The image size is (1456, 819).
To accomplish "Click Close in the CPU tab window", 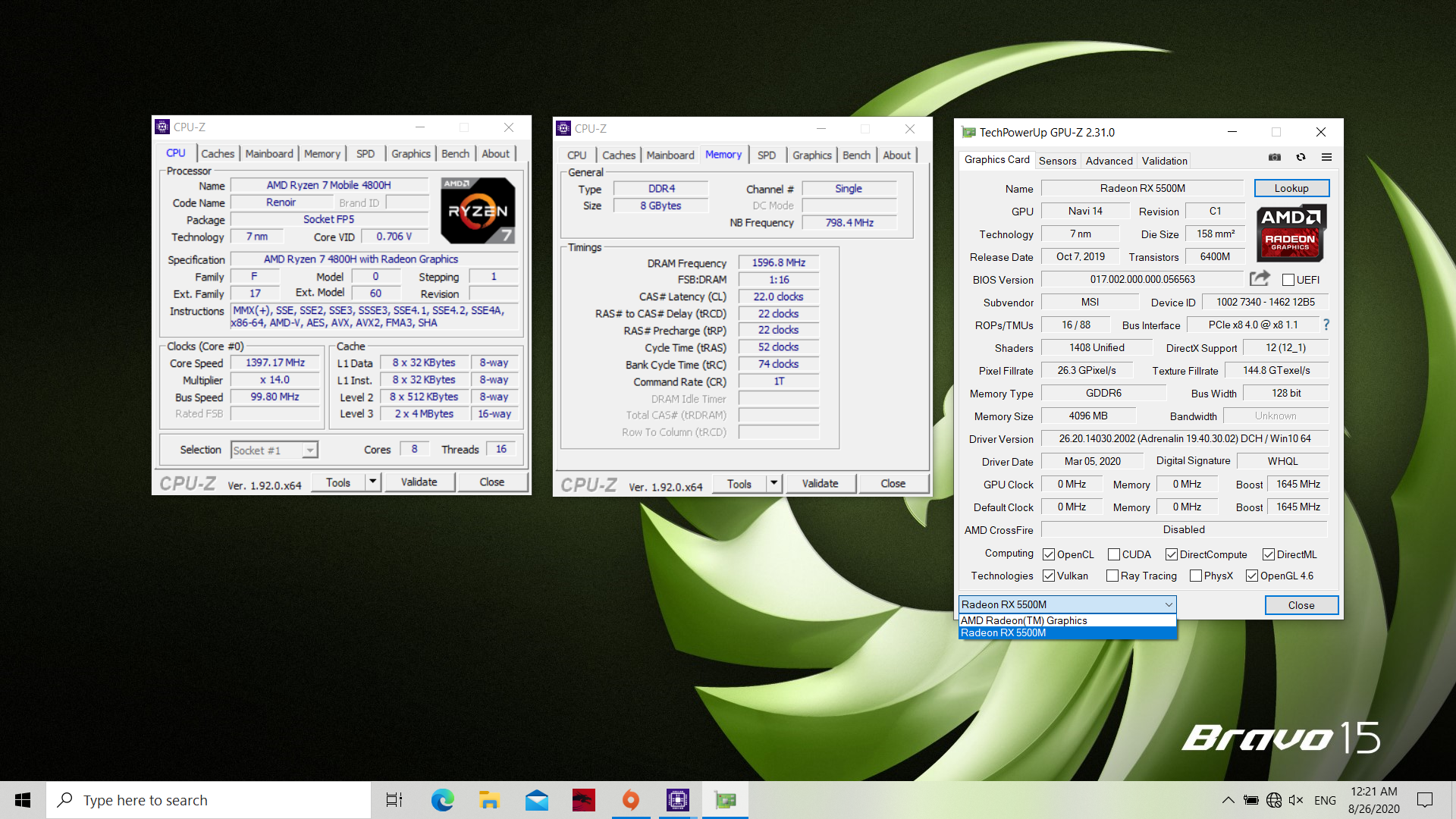I will pos(492,482).
